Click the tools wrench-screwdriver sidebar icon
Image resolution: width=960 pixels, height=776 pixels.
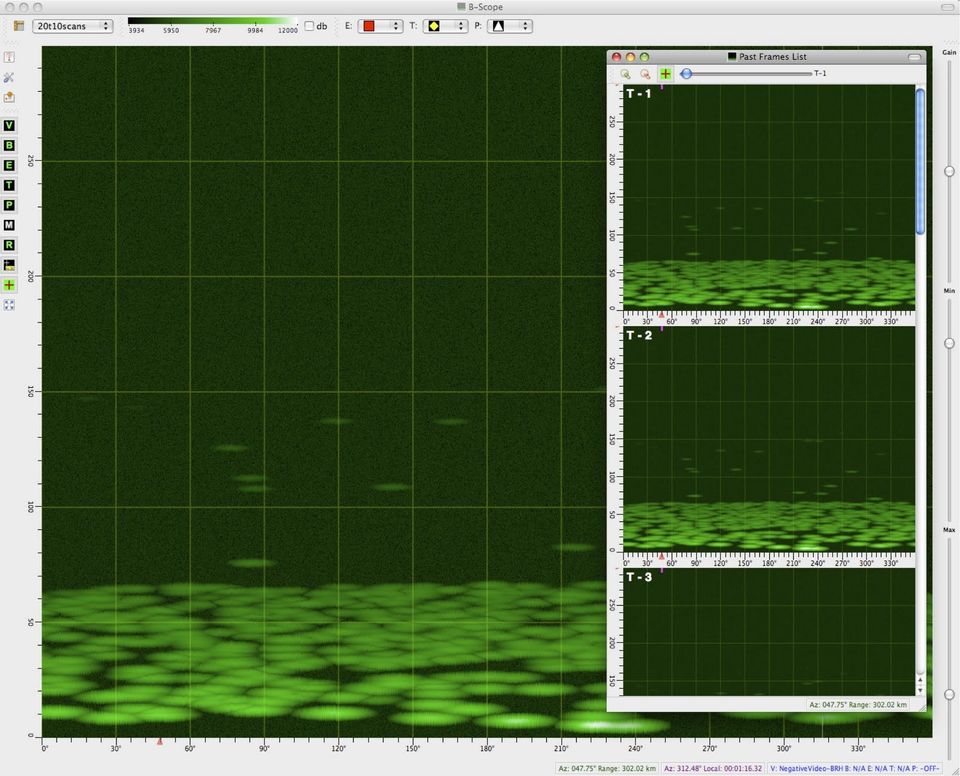point(8,77)
